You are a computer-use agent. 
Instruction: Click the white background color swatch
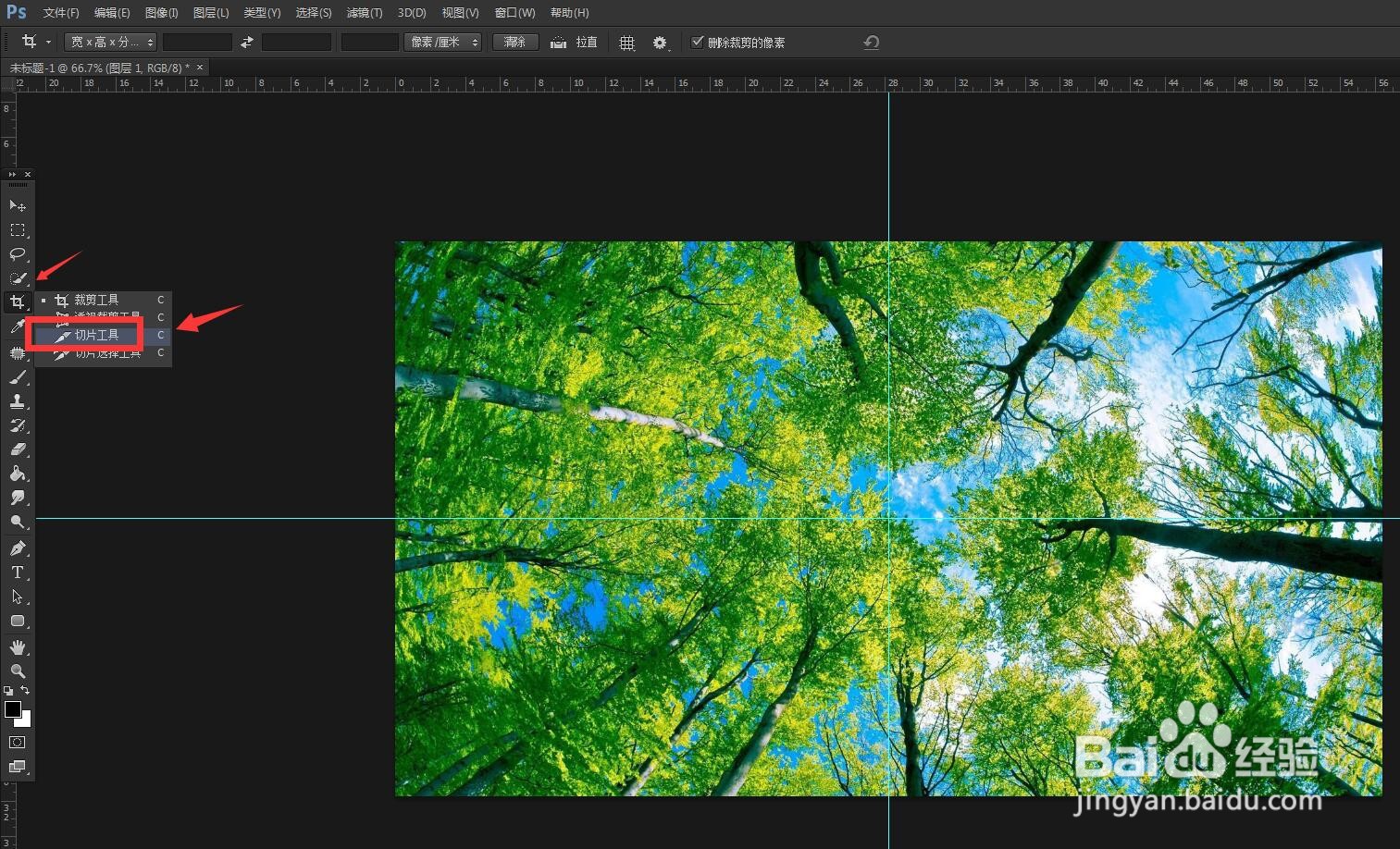[25, 720]
